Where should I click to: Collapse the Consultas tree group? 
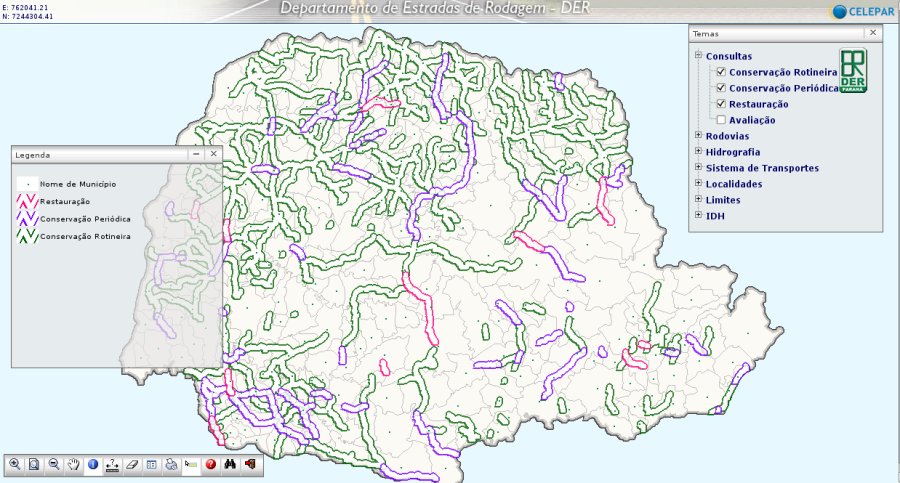coord(697,56)
